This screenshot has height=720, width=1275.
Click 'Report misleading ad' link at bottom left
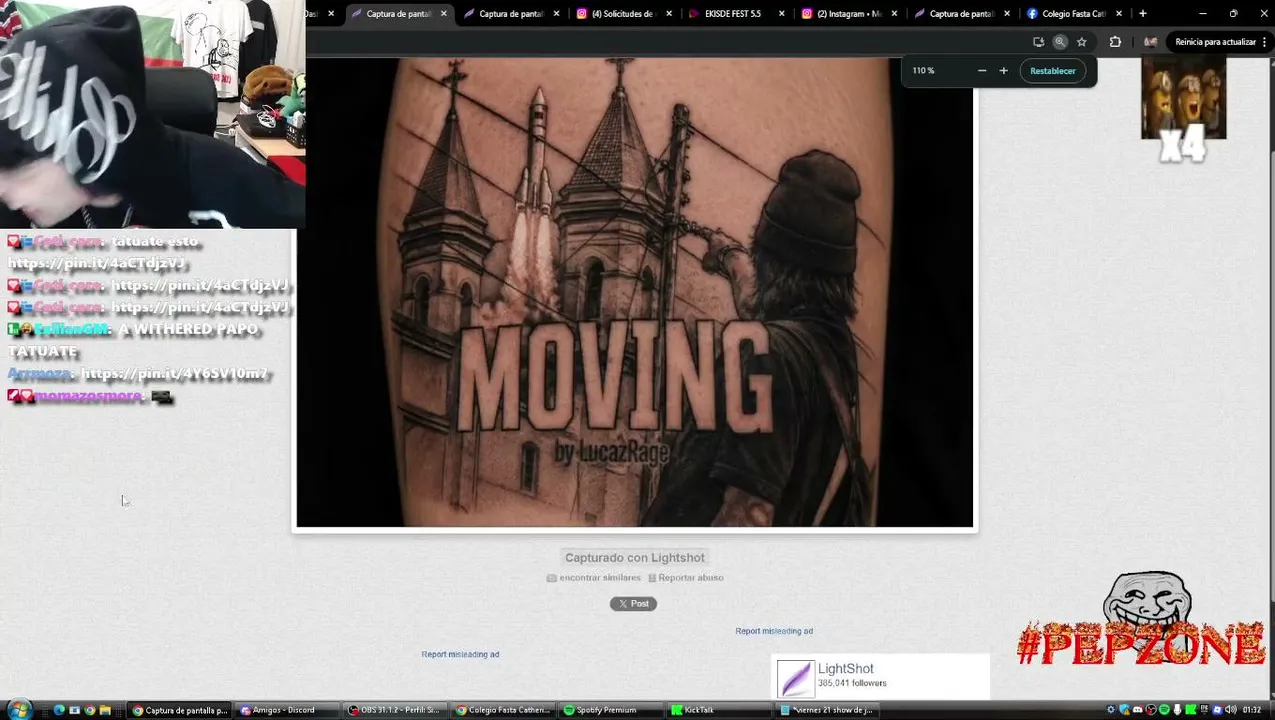pyautogui.click(x=460, y=654)
